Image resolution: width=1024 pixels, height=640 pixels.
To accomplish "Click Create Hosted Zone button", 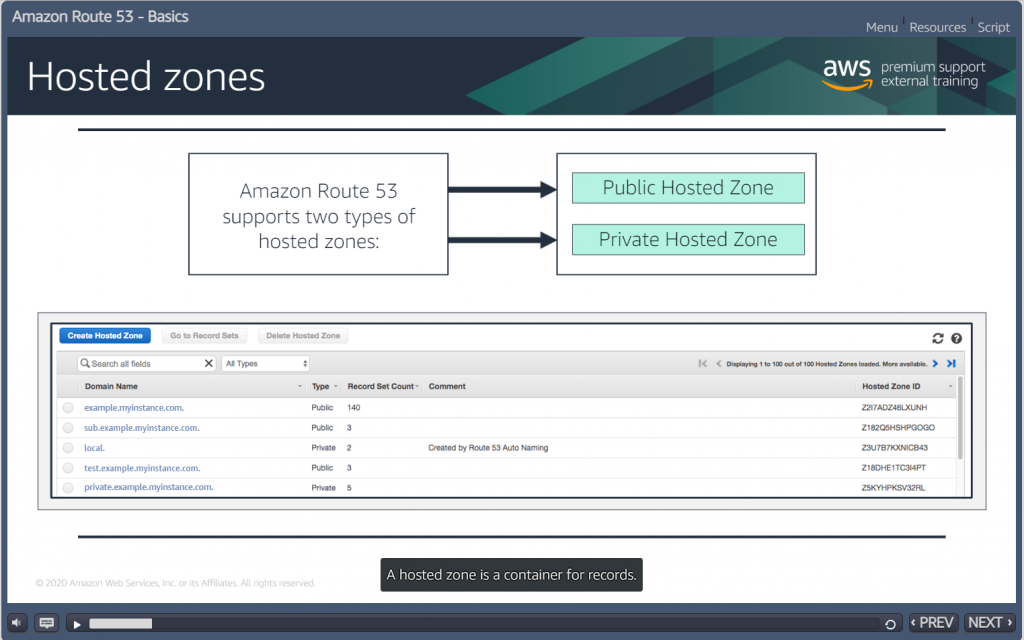I will pyautogui.click(x=105, y=336).
